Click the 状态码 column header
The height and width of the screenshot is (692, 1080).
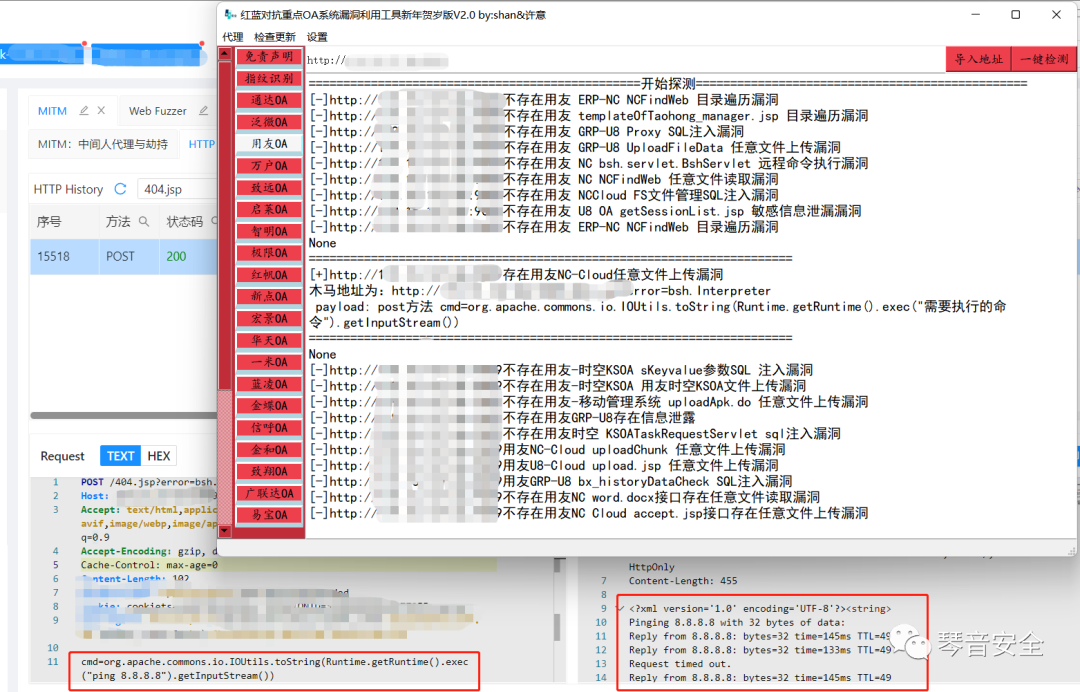(185, 222)
